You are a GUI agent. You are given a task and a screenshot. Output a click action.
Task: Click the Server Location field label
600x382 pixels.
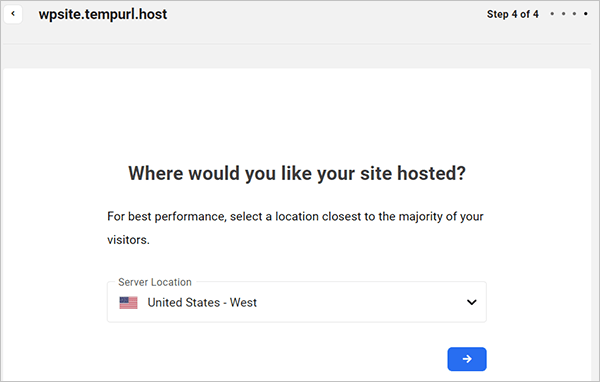(155, 282)
